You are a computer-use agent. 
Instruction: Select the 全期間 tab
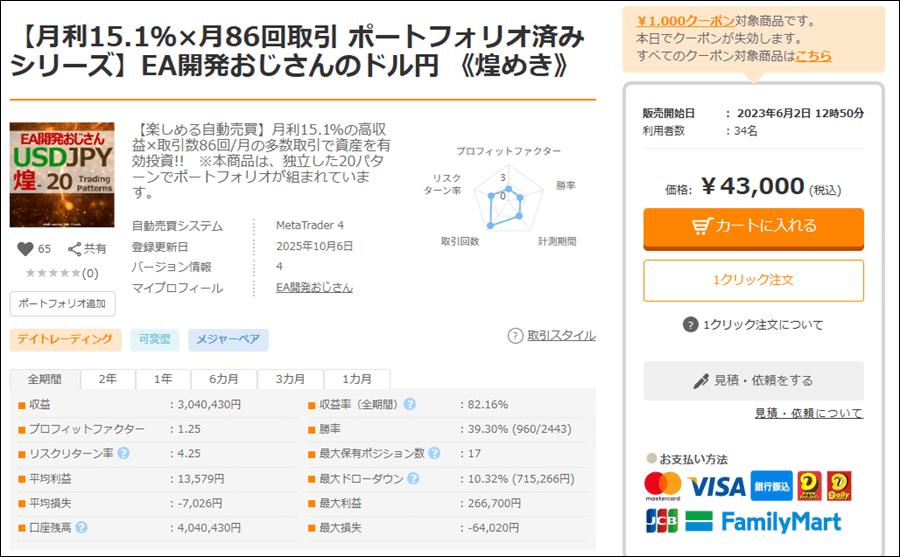(45, 380)
